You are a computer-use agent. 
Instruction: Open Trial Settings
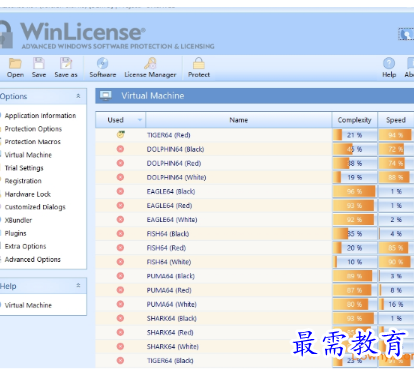coord(24,168)
